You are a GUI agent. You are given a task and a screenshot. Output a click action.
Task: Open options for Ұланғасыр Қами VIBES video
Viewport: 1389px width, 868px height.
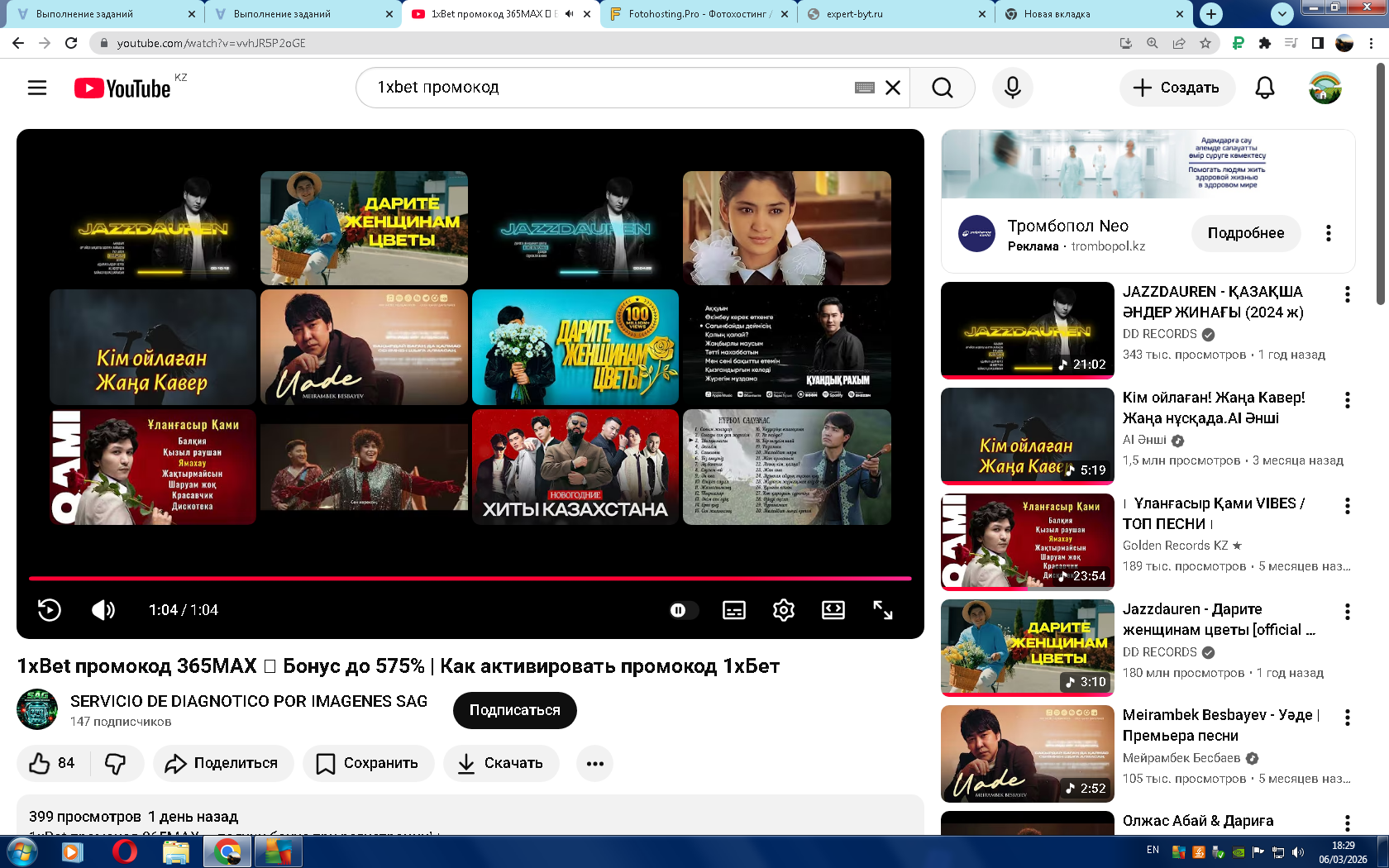[x=1348, y=506]
